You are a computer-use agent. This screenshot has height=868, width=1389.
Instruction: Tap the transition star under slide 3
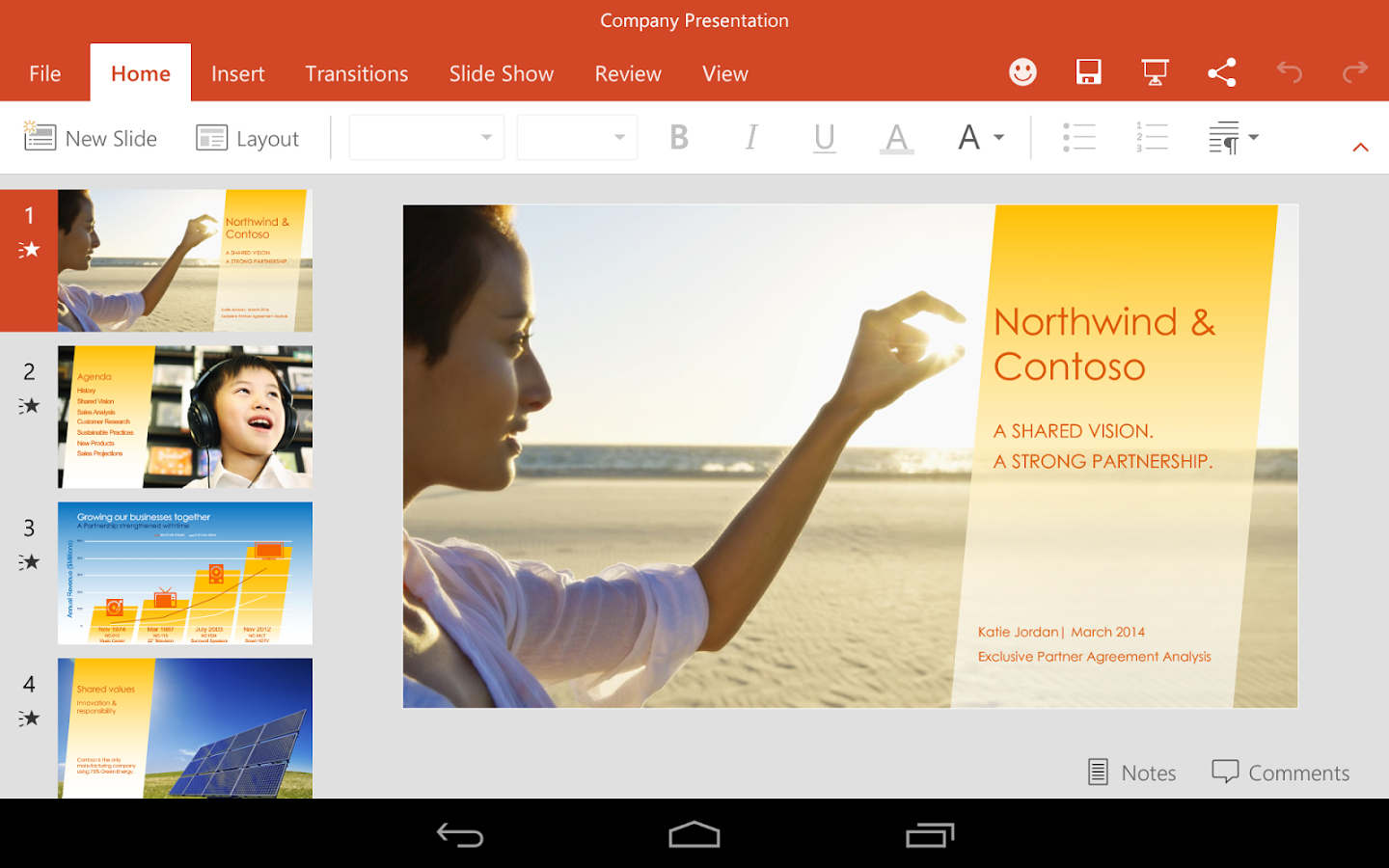(x=29, y=561)
